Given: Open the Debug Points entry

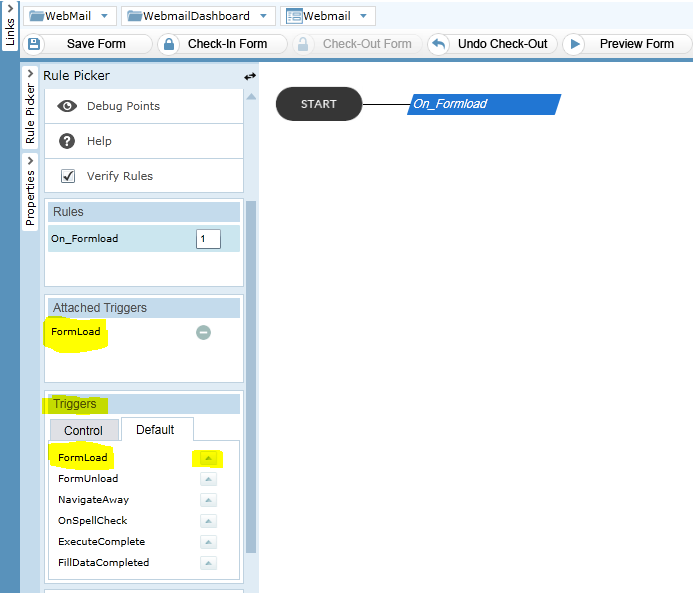Looking at the screenshot, I should pyautogui.click(x=144, y=106).
